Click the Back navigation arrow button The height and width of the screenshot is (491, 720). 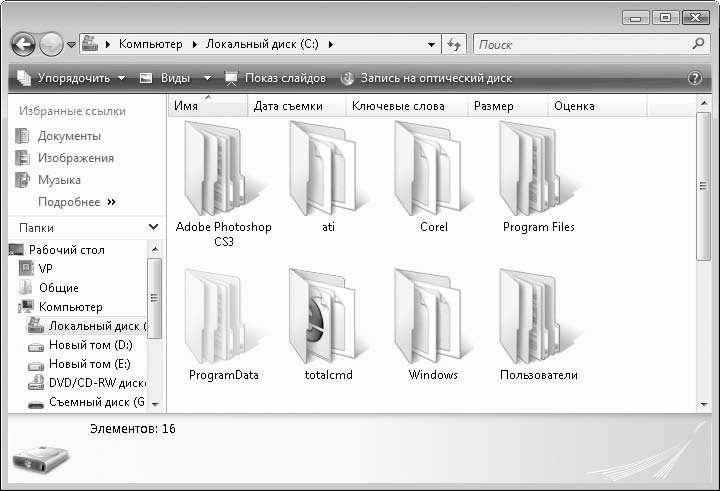click(24, 44)
